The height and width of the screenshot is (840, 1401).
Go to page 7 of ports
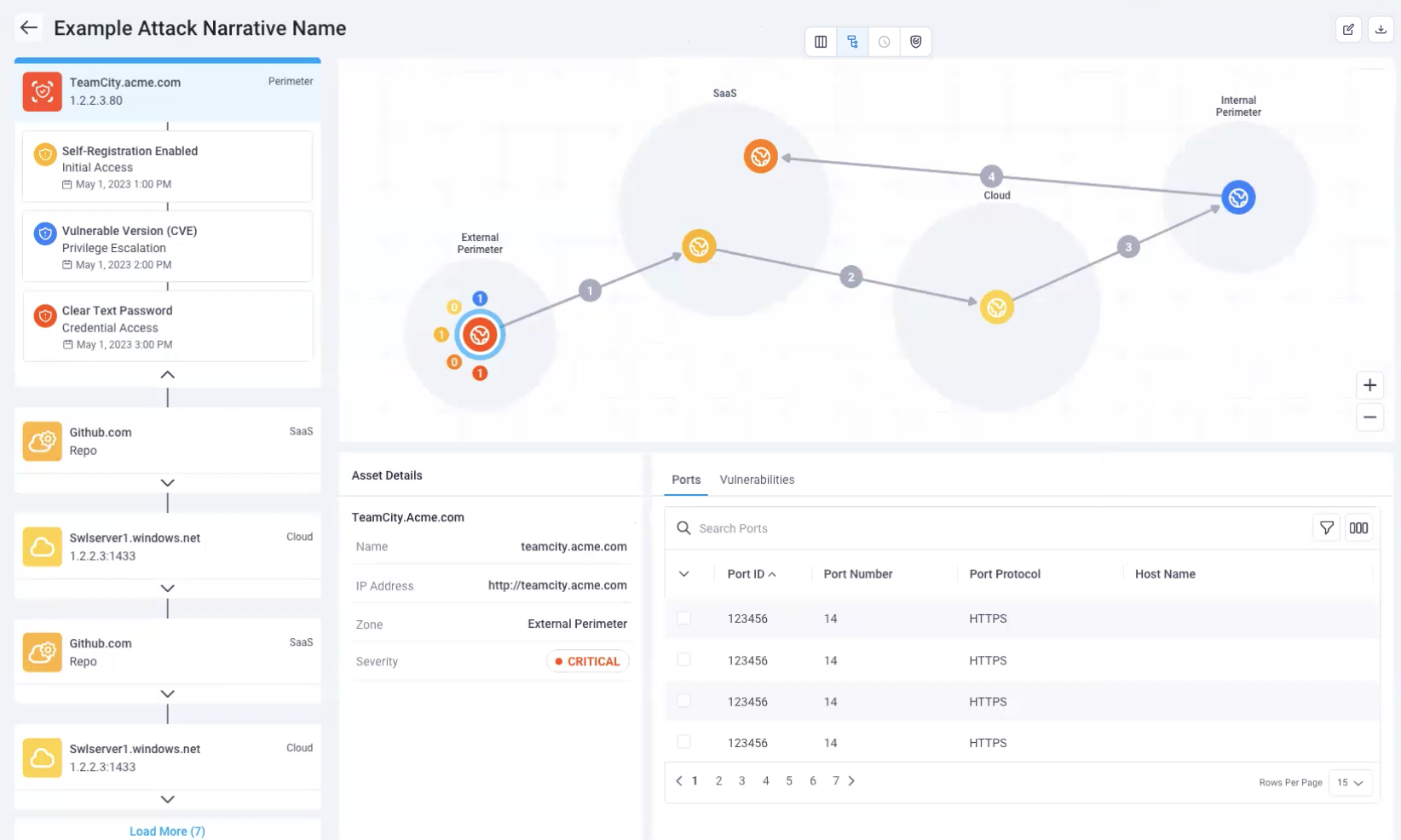pos(836,780)
